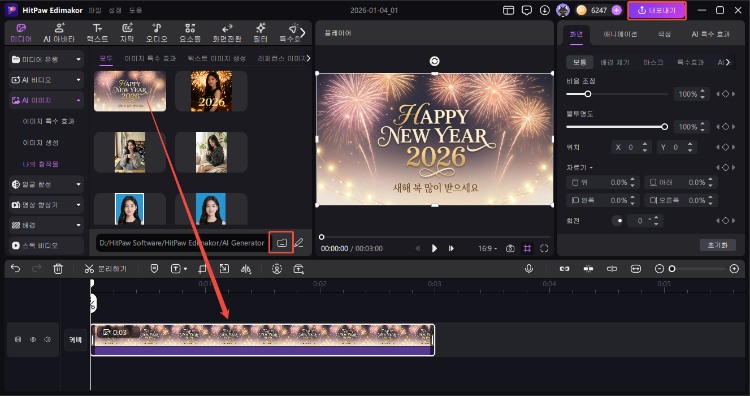Add a marker with the shield marker icon

coord(154,269)
